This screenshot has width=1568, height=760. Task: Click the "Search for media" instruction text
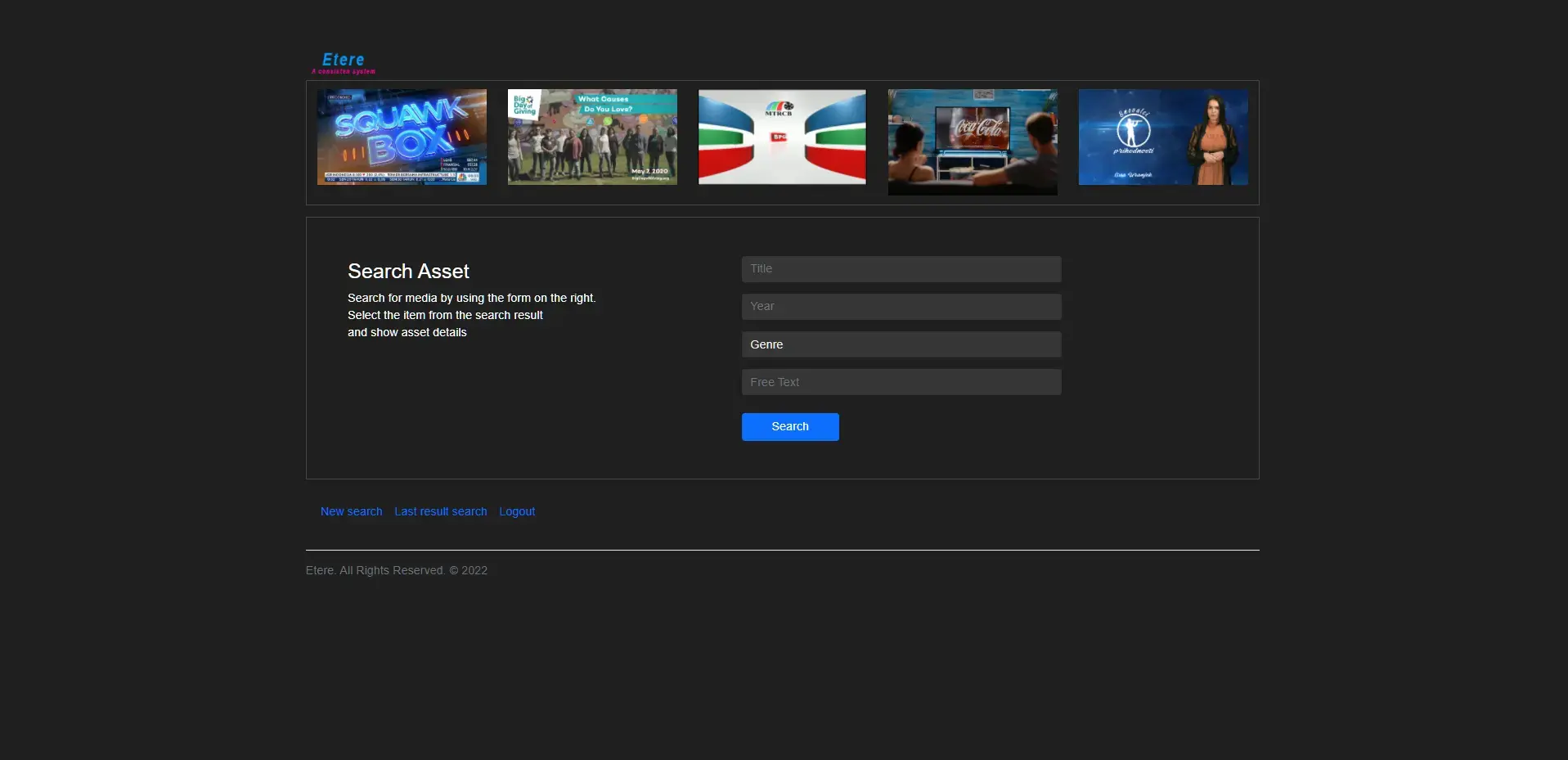[471, 298]
